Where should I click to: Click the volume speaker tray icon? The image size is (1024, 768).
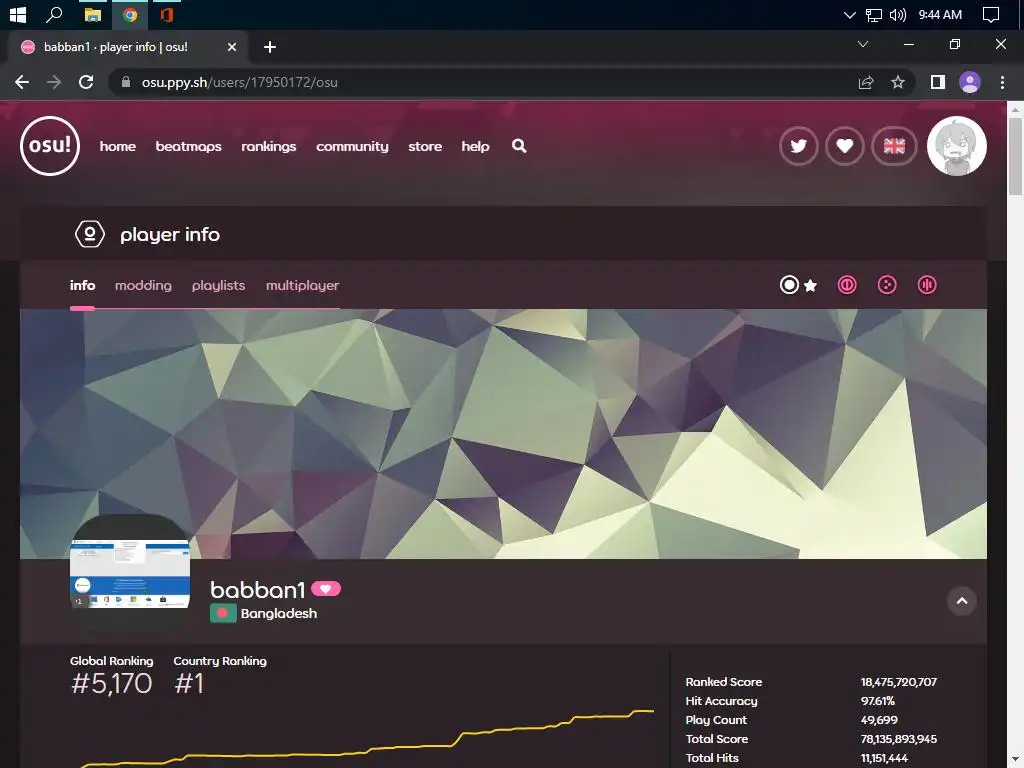(x=898, y=15)
